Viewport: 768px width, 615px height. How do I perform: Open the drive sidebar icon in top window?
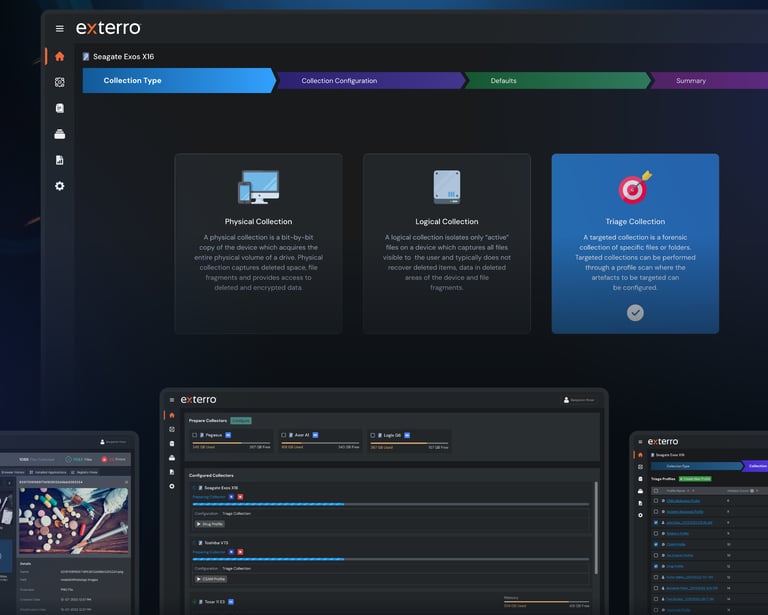(60, 134)
